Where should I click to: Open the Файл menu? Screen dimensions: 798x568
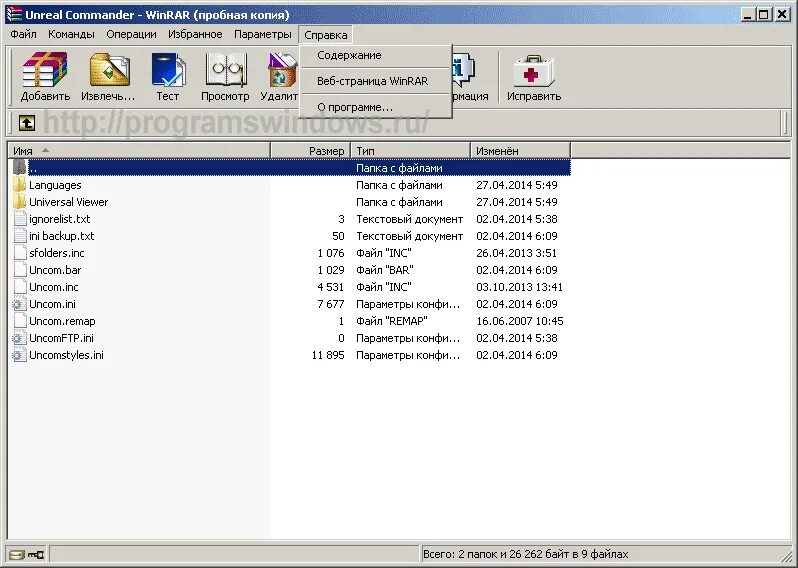23,35
